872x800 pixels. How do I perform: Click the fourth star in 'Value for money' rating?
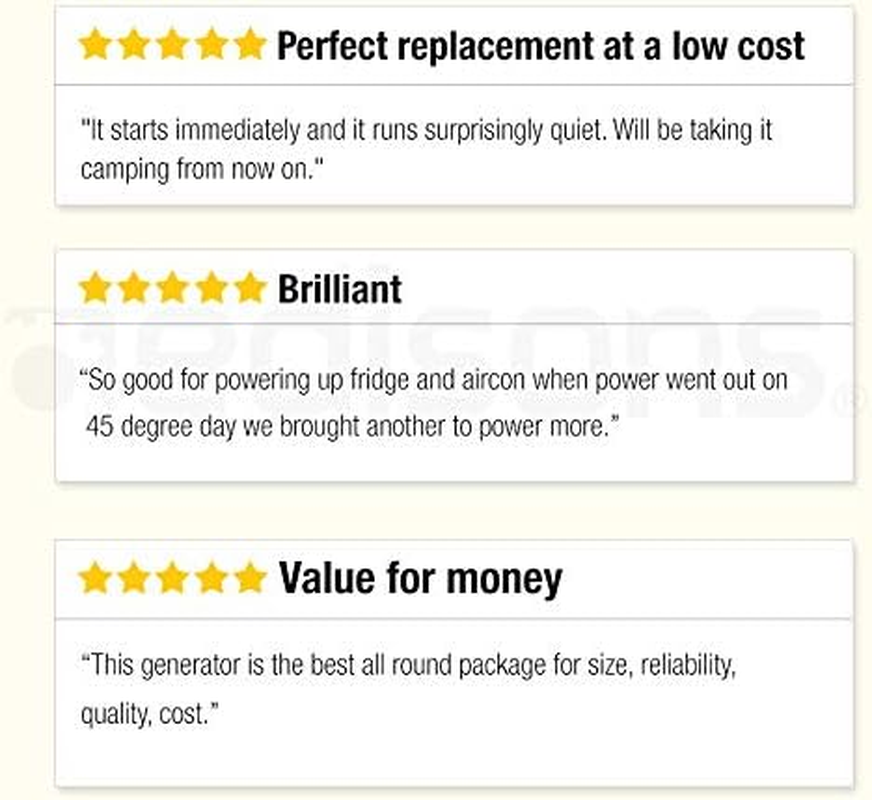211,578
